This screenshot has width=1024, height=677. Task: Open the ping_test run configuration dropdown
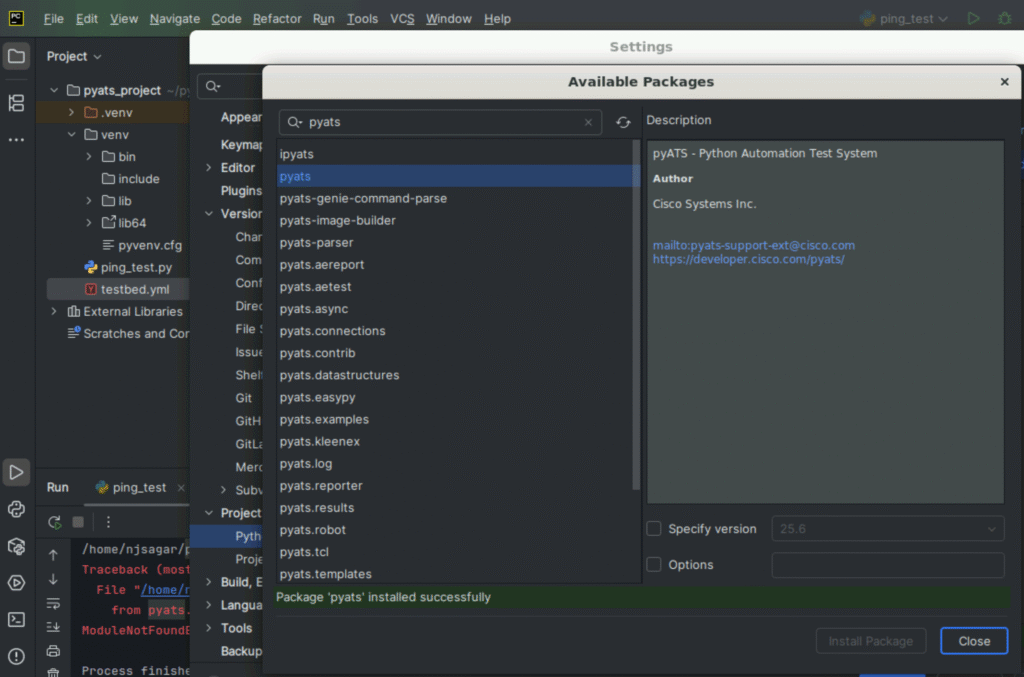pos(904,18)
